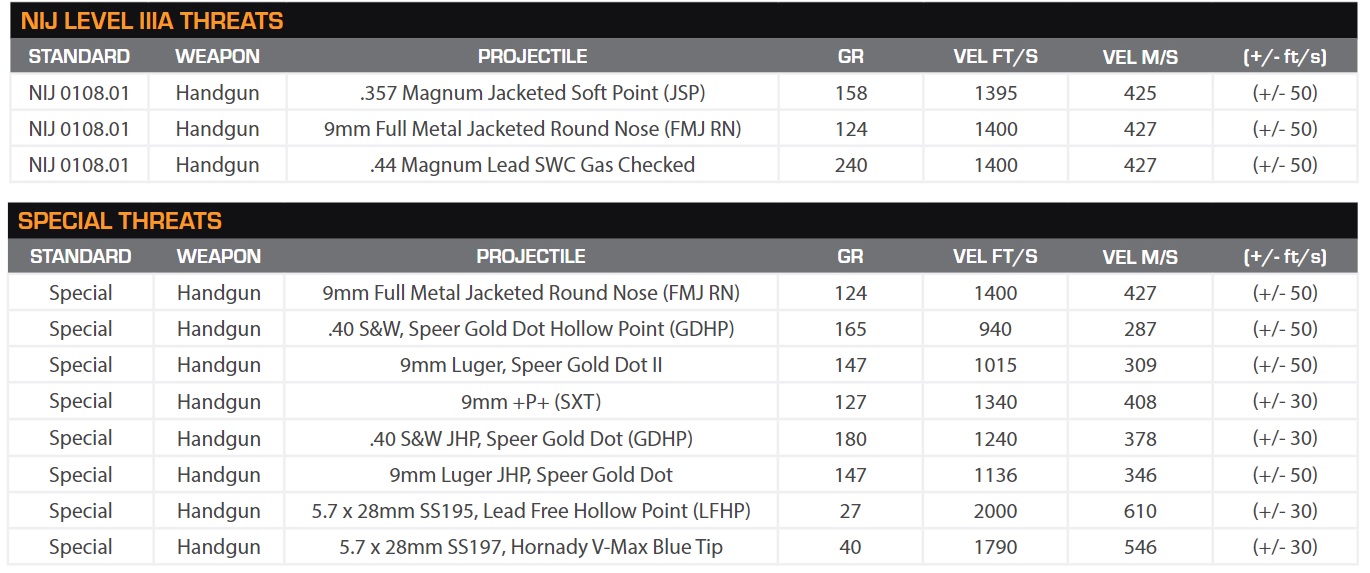Click the 5.7 x 28mm SS195 projectile cell
This screenshot has width=1370, height=573.
click(x=531, y=511)
